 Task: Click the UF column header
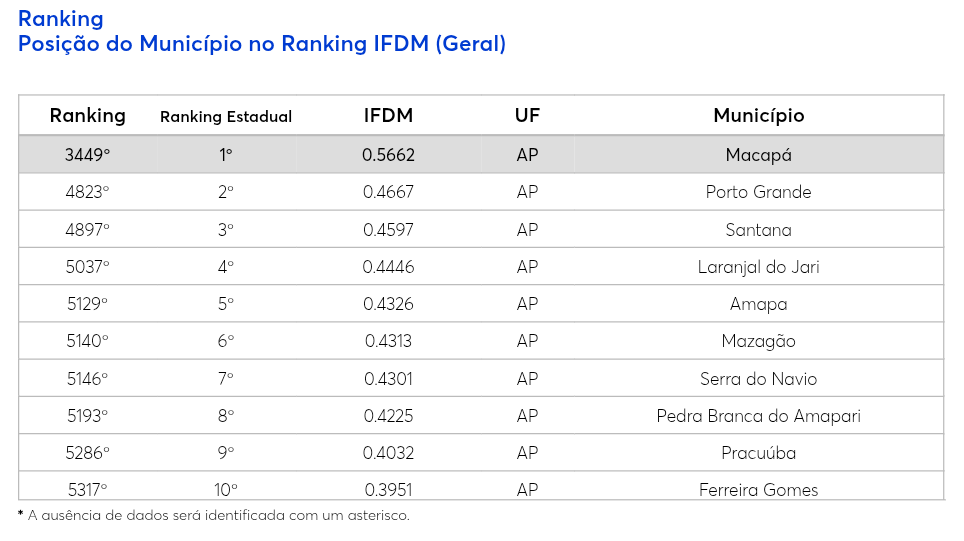(527, 116)
